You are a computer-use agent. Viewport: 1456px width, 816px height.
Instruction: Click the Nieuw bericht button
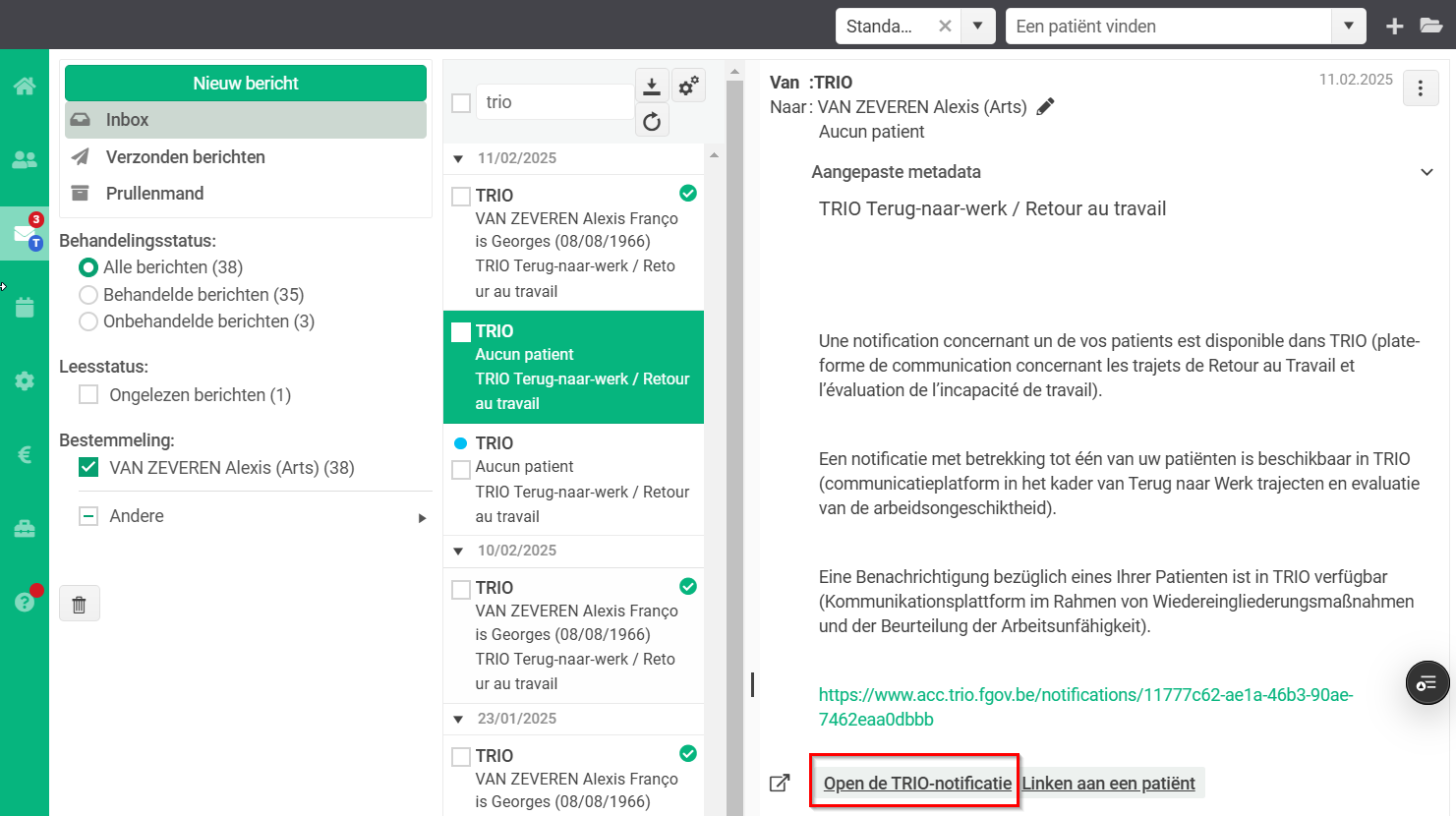point(246,84)
